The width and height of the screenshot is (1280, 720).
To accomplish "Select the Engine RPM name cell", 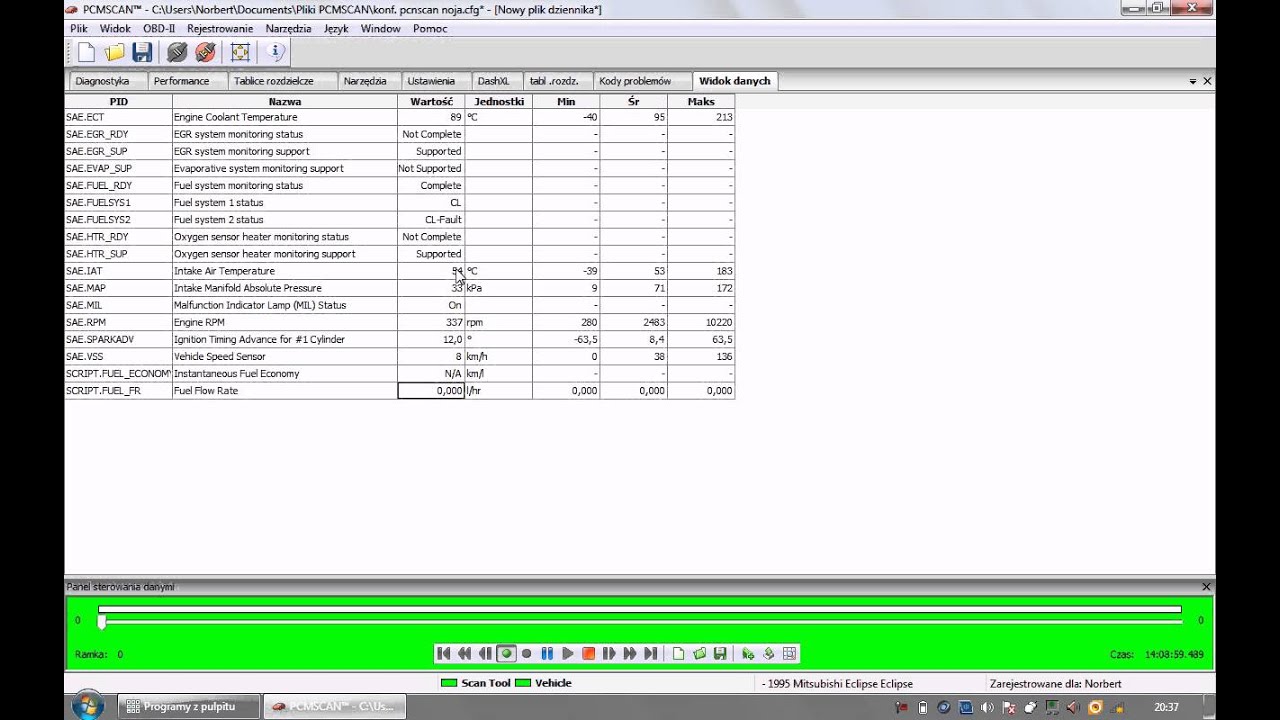I will coord(285,322).
